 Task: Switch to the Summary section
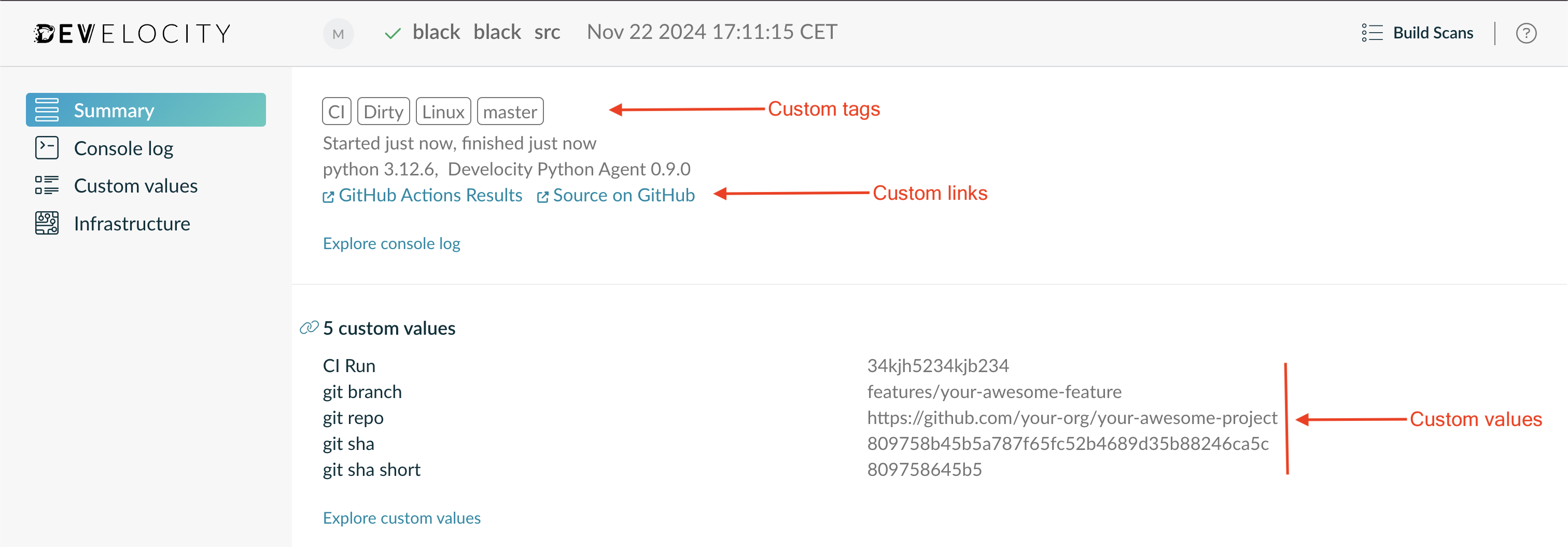pos(113,110)
